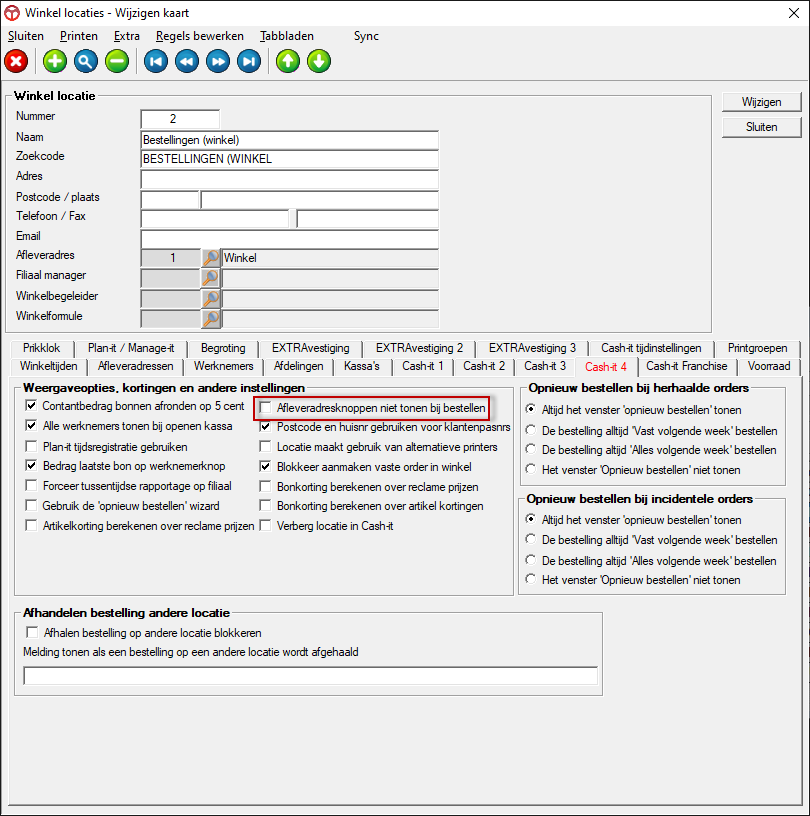This screenshot has width=810, height=816.
Task: Open the Extra menu
Action: coord(126,36)
